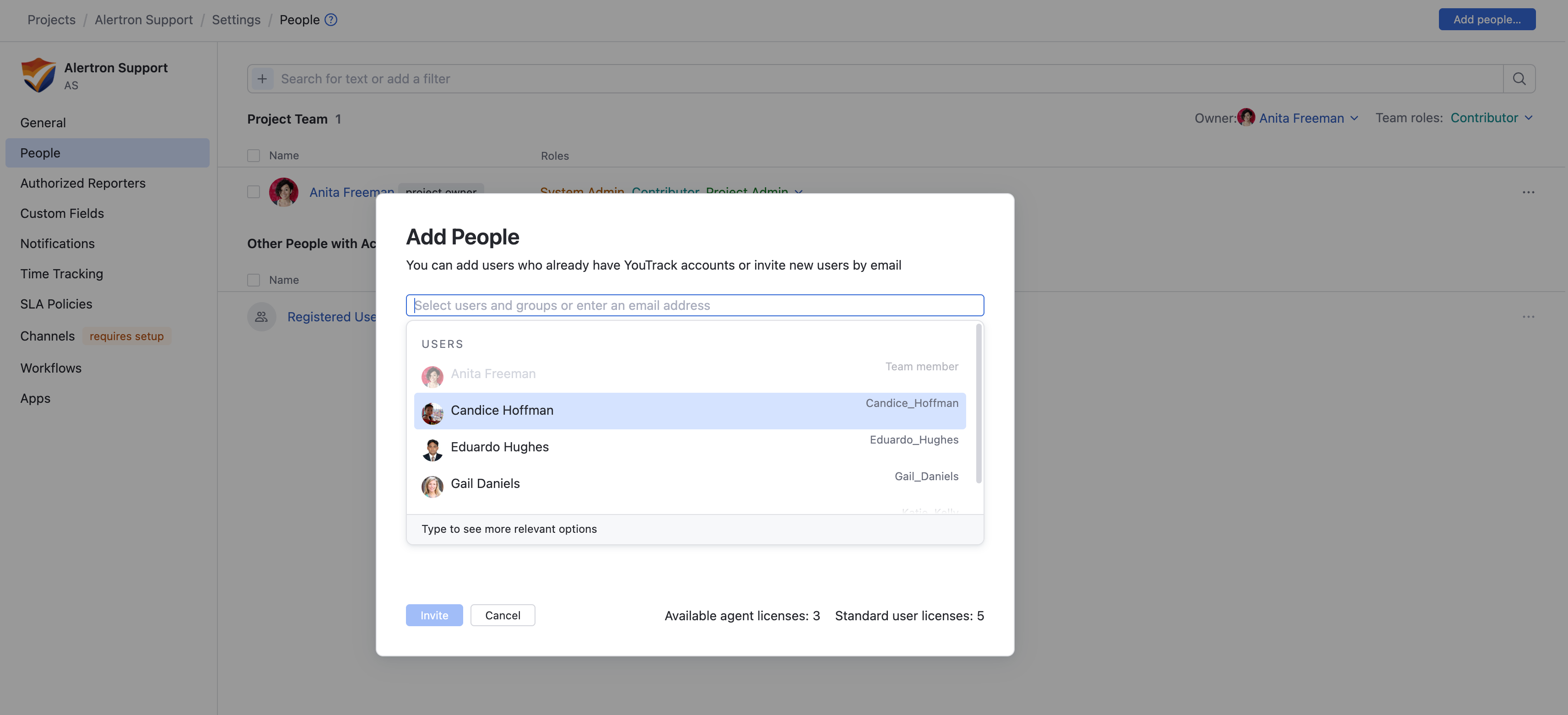The image size is (1568, 715).
Task: Toggle select-all checkbox in Project Team header
Action: tap(254, 155)
